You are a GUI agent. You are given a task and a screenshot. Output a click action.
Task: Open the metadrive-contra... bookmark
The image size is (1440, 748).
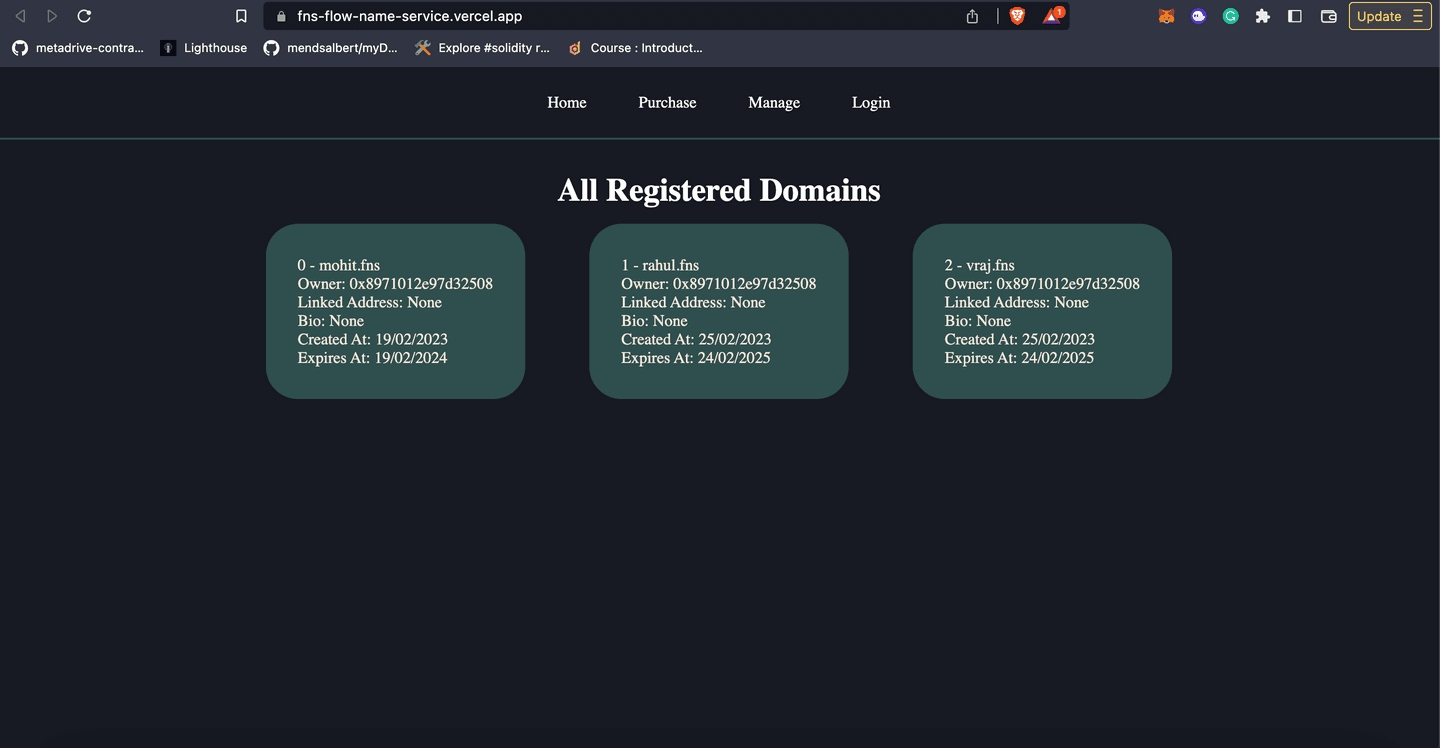(x=78, y=47)
